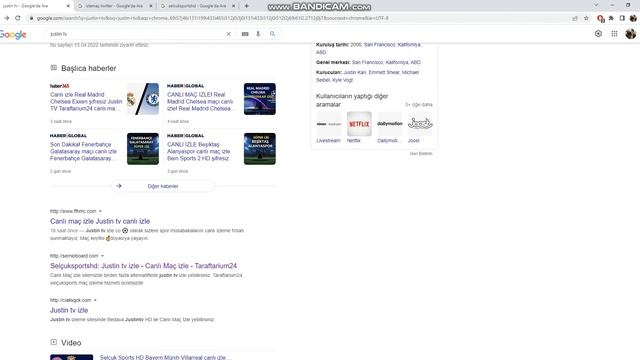This screenshot has height=360, width=640.
Task: Open Google account avatar on page
Action: [x=631, y=34]
